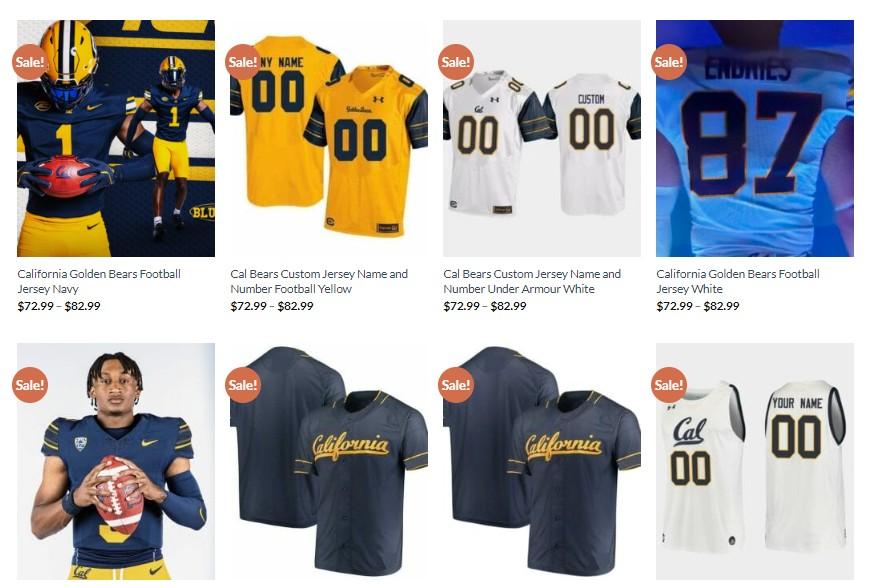Click Sale badge on yellow custom jersey
Image resolution: width=870 pixels, height=588 pixels.
pyautogui.click(x=243, y=62)
